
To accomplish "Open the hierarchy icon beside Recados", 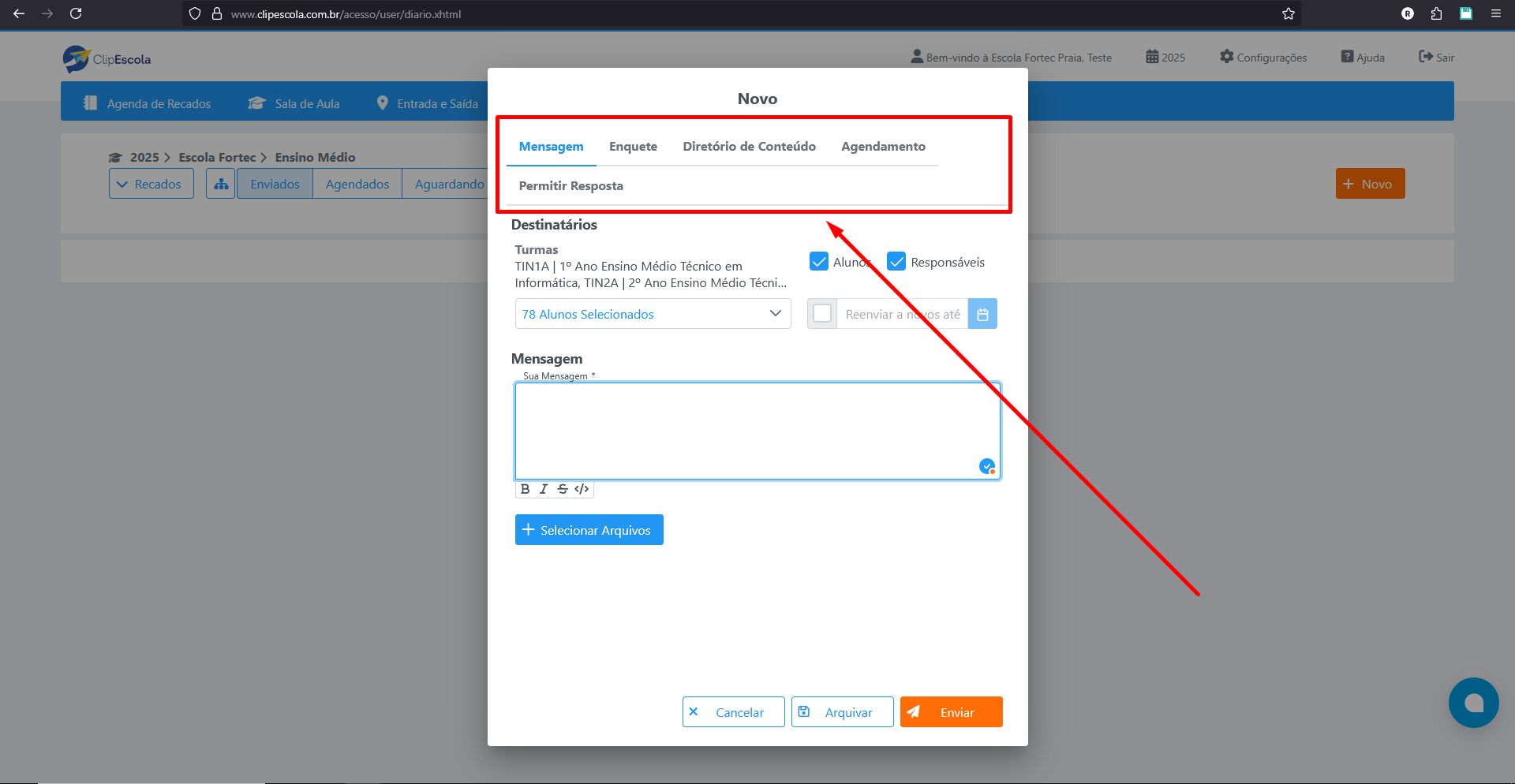I will point(220,183).
